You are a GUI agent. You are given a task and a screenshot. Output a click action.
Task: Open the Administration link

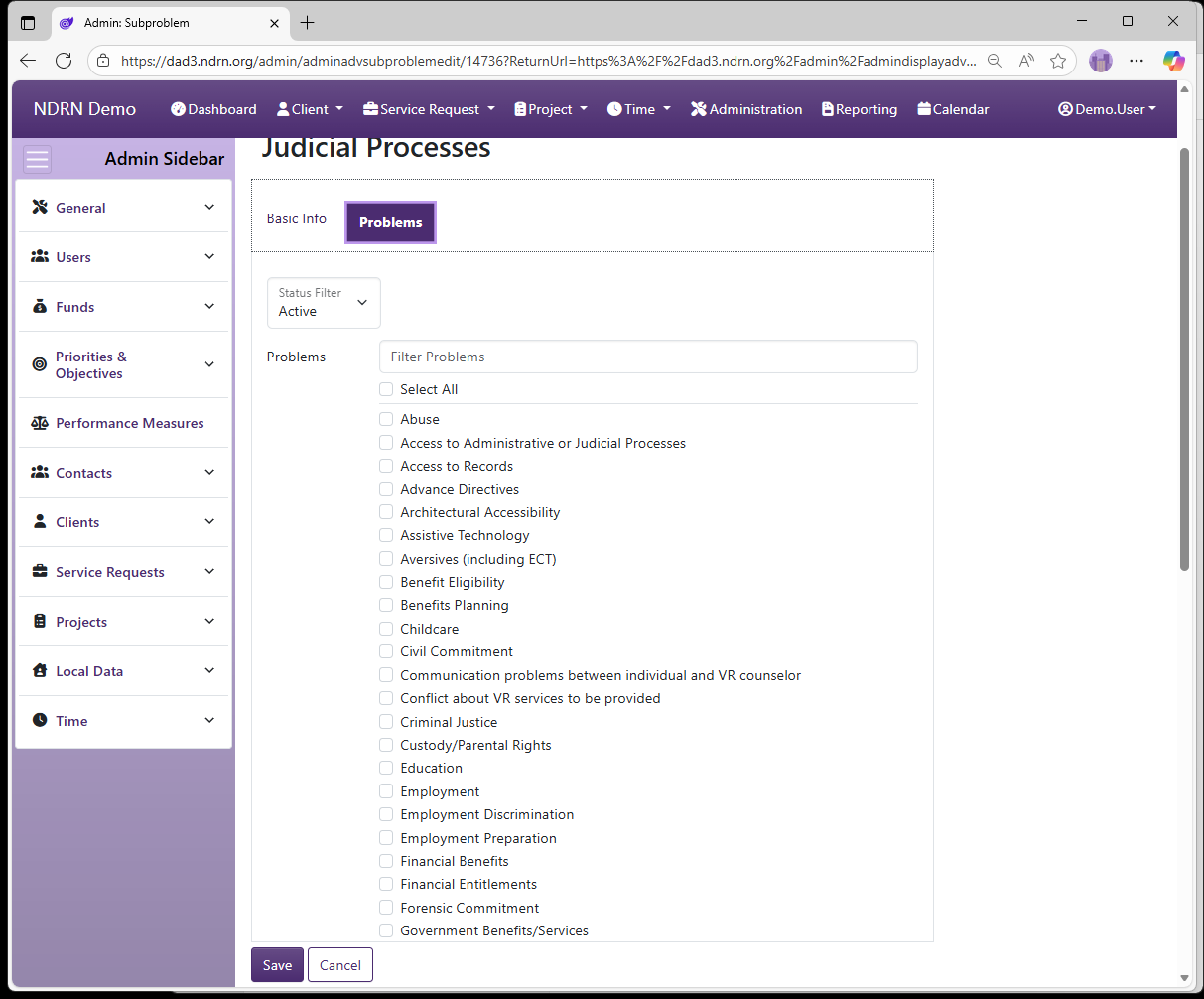tap(746, 109)
